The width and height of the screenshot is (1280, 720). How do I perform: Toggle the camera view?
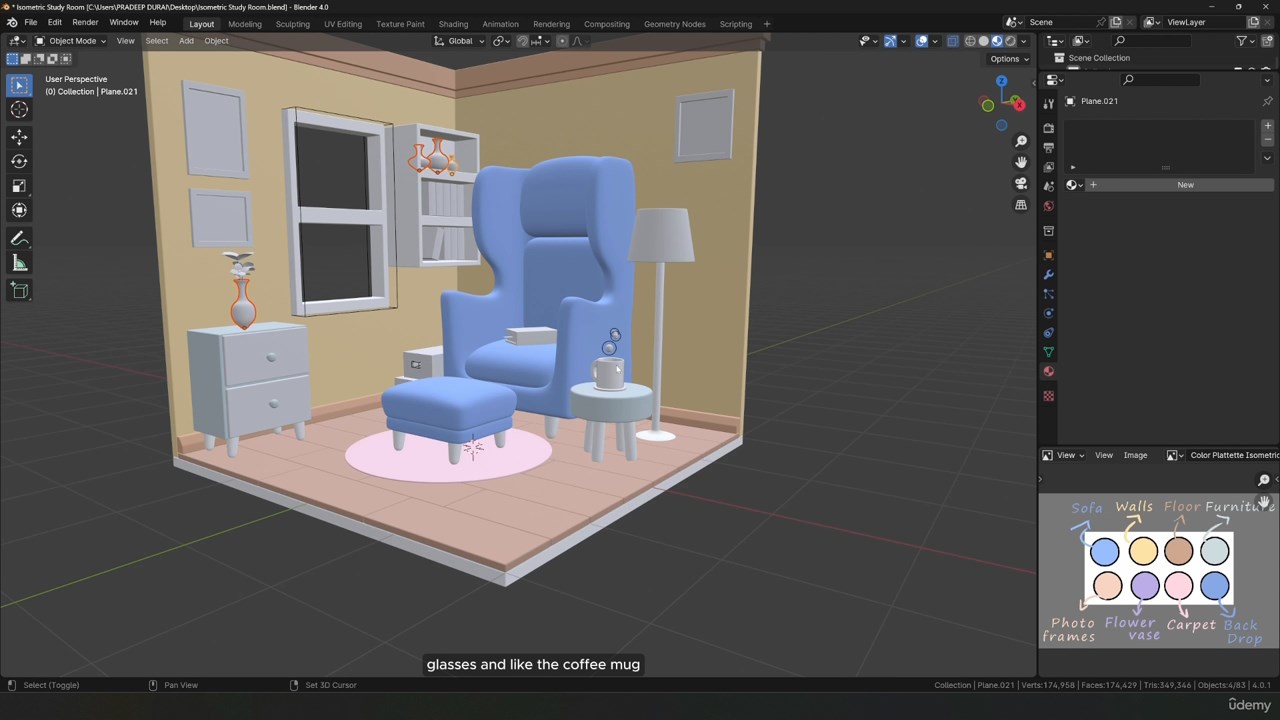coord(1020,184)
